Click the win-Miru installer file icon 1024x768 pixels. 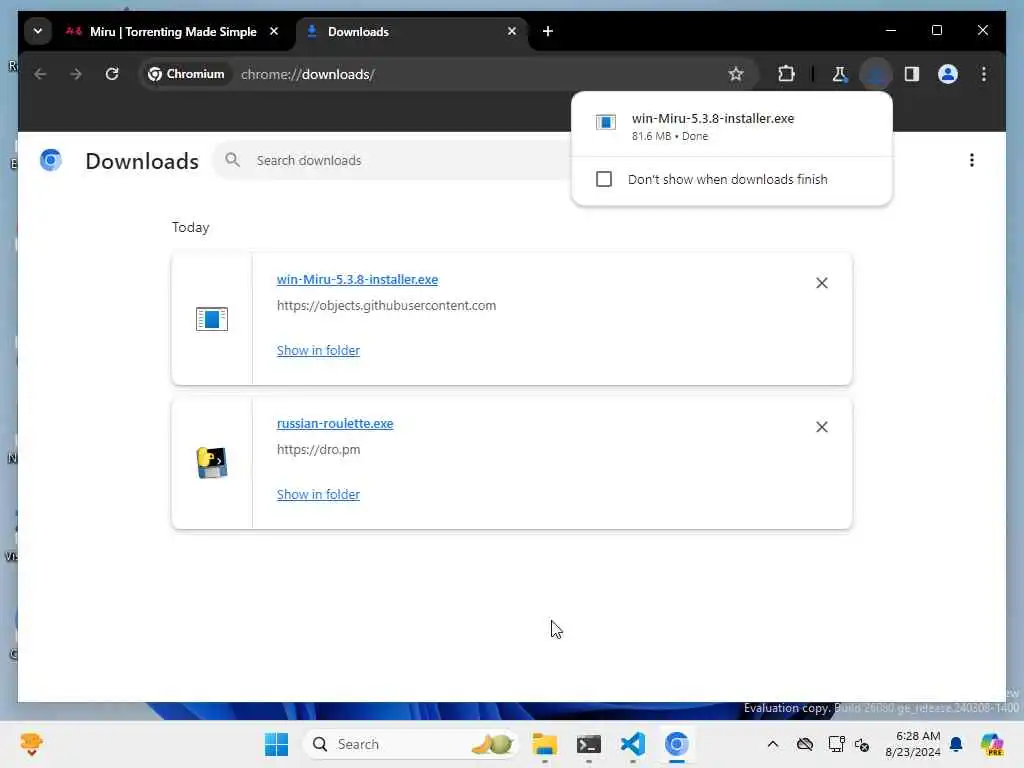coord(212,319)
